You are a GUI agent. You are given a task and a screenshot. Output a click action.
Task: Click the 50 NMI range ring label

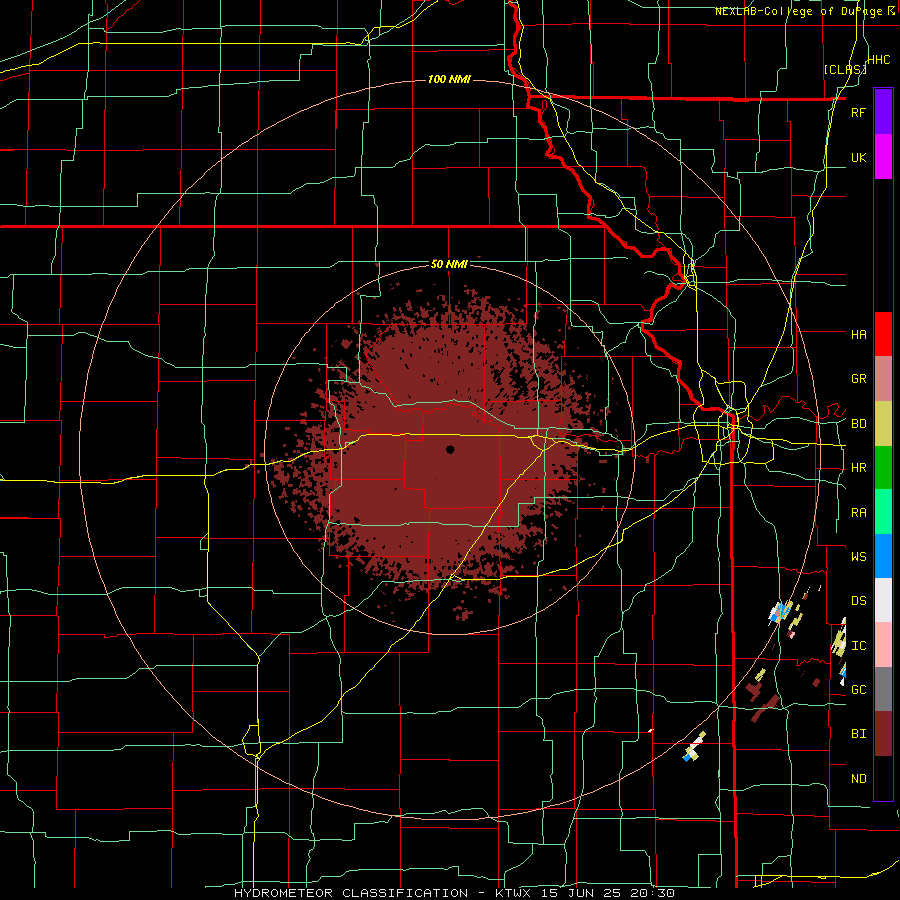click(449, 264)
